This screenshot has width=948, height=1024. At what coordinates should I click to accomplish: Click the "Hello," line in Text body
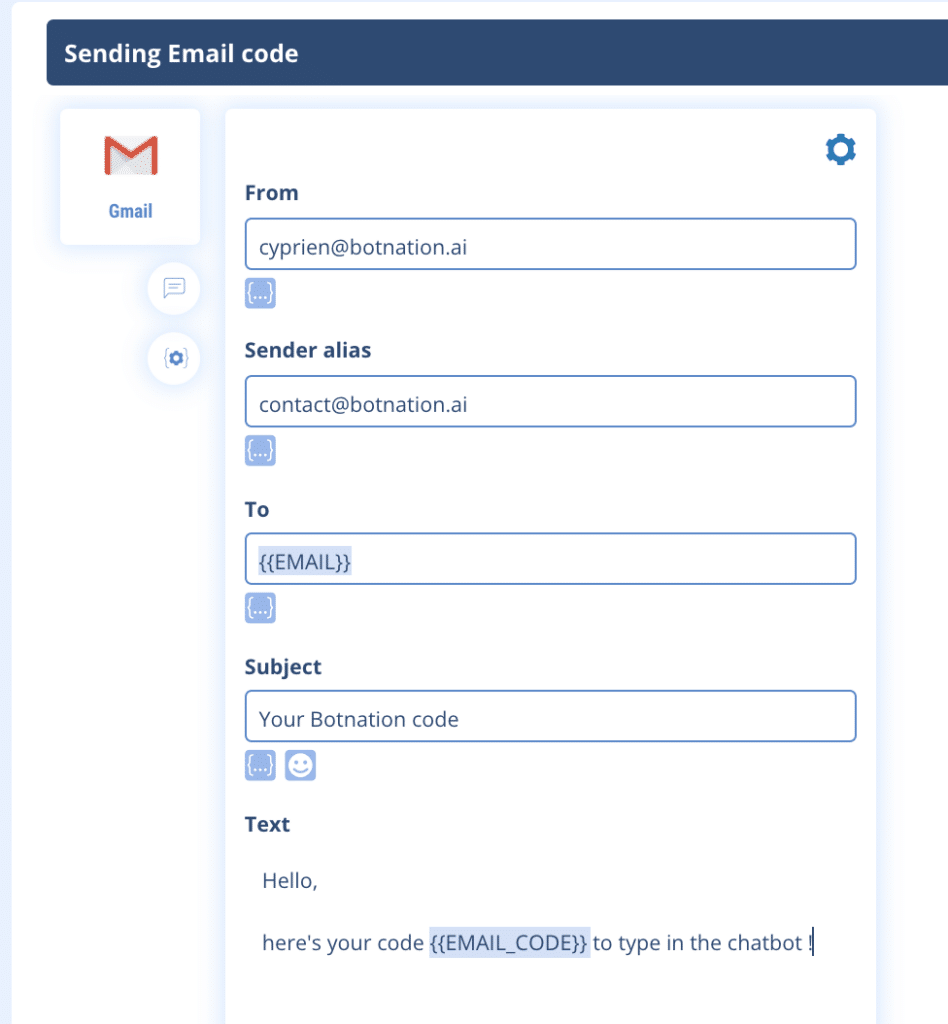coord(290,881)
